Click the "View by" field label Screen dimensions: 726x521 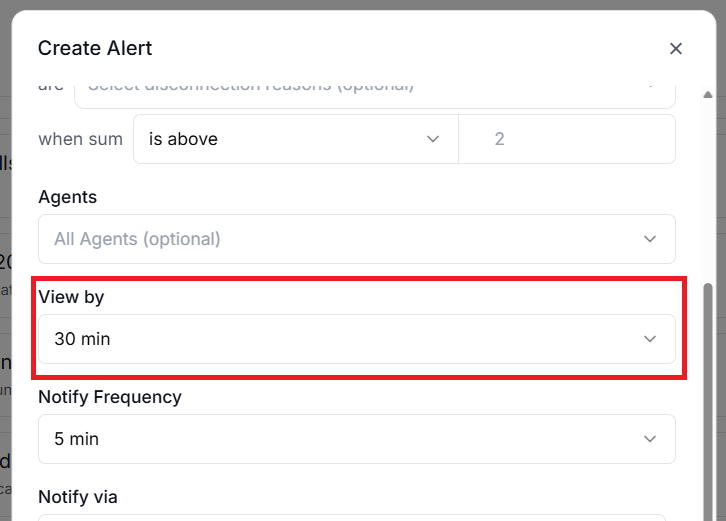tap(71, 297)
